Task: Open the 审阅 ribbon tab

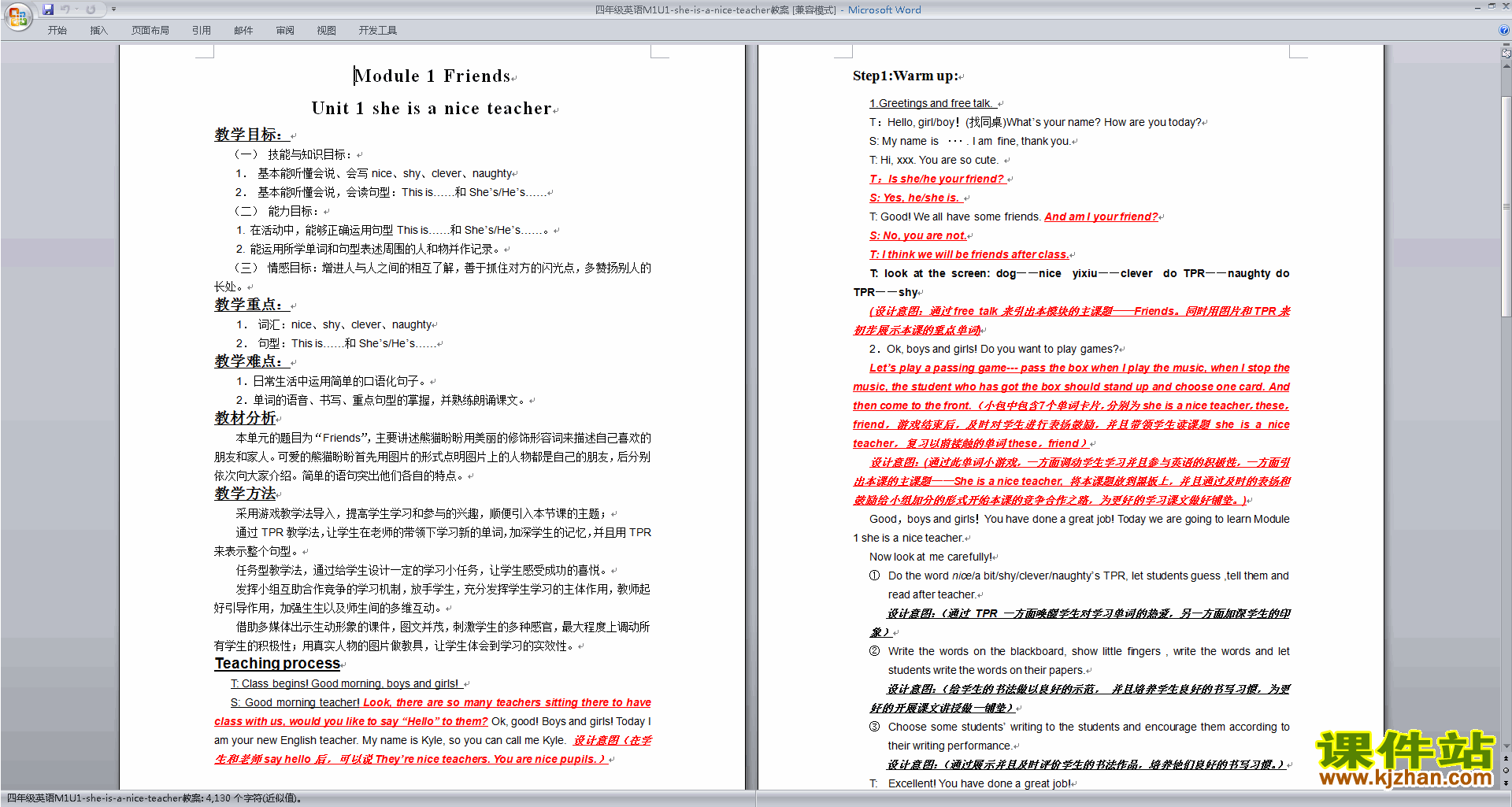Action: point(285,31)
